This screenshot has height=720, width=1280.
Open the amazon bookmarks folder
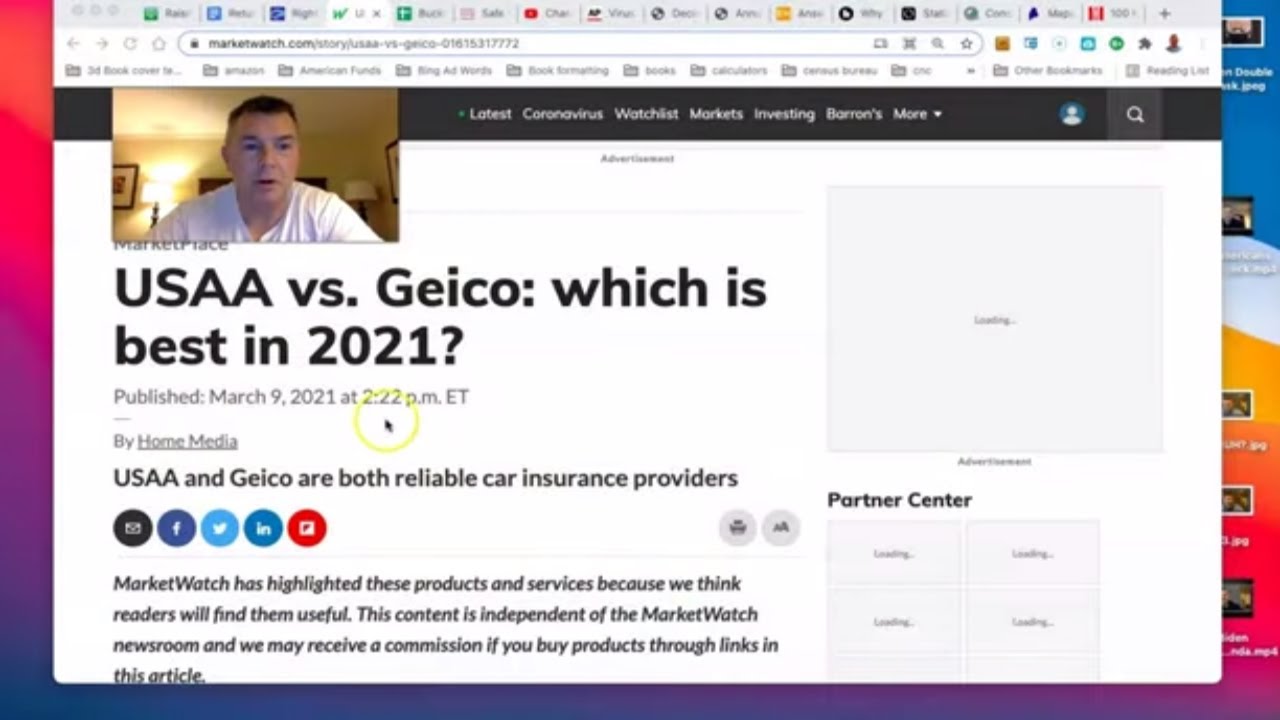(x=235, y=71)
